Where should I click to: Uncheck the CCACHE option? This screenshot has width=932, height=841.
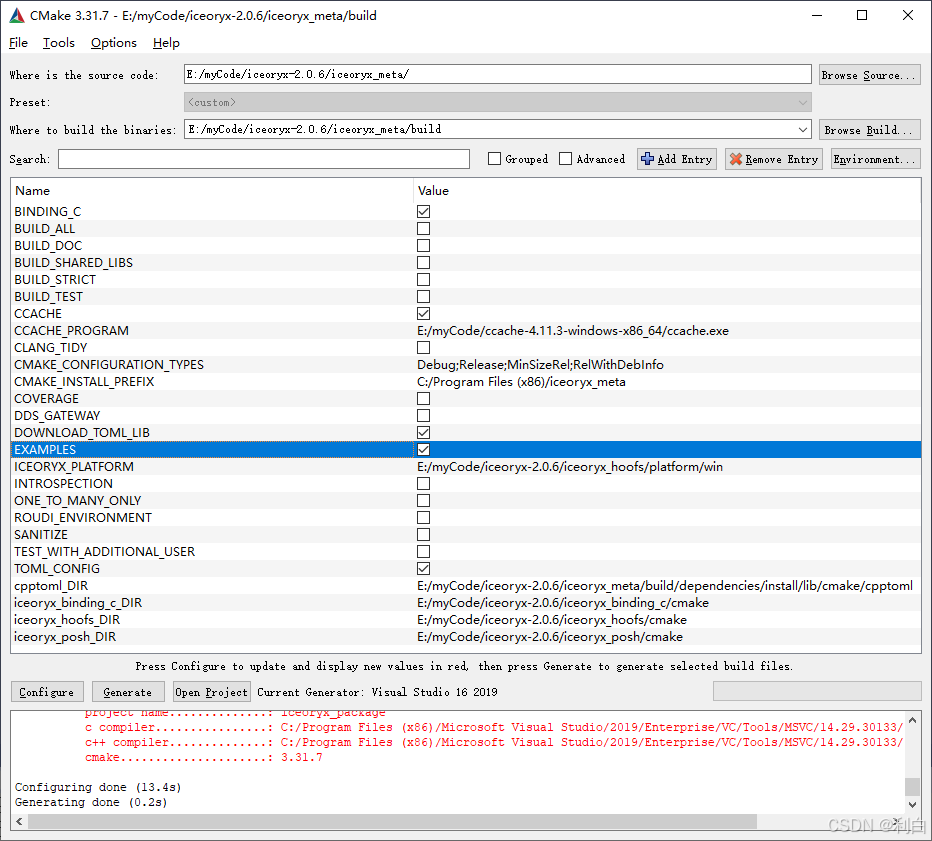pos(423,314)
